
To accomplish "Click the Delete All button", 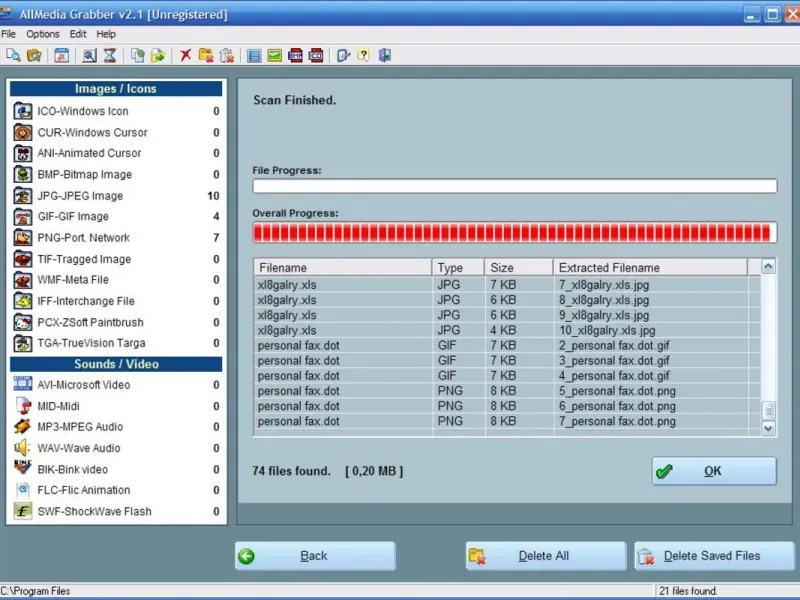I will [x=546, y=556].
